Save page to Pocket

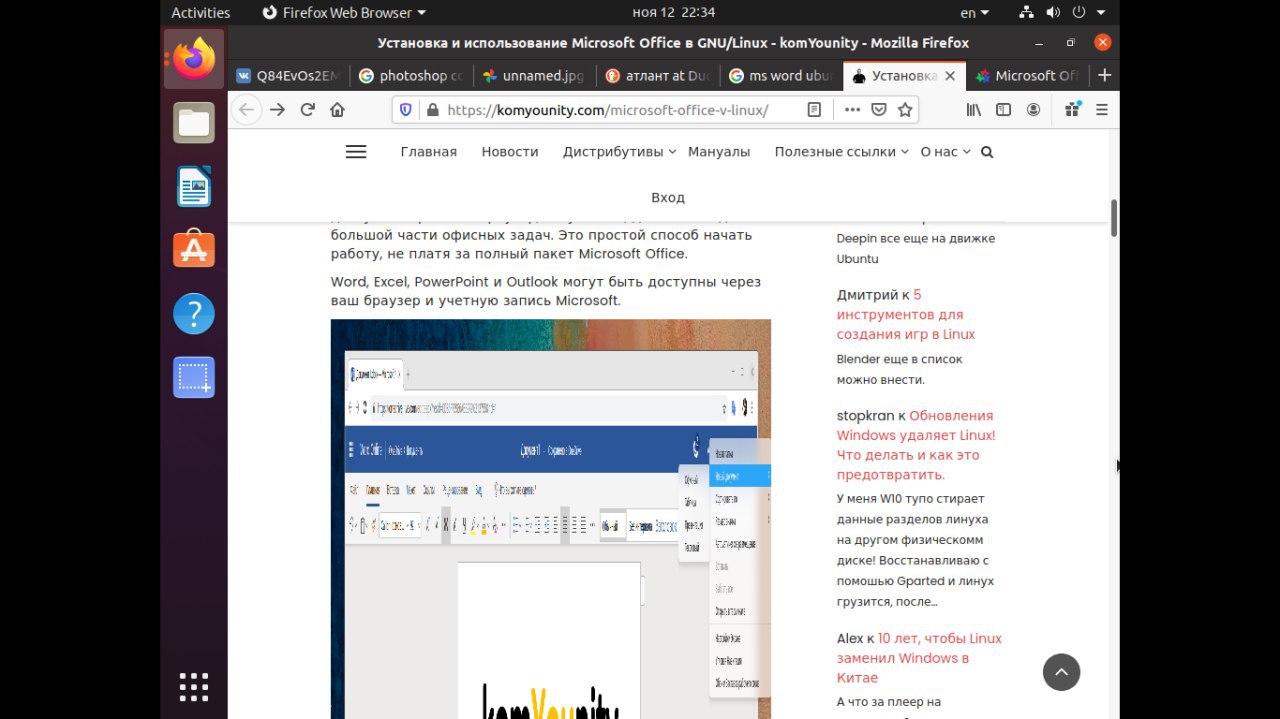pyautogui.click(x=879, y=110)
